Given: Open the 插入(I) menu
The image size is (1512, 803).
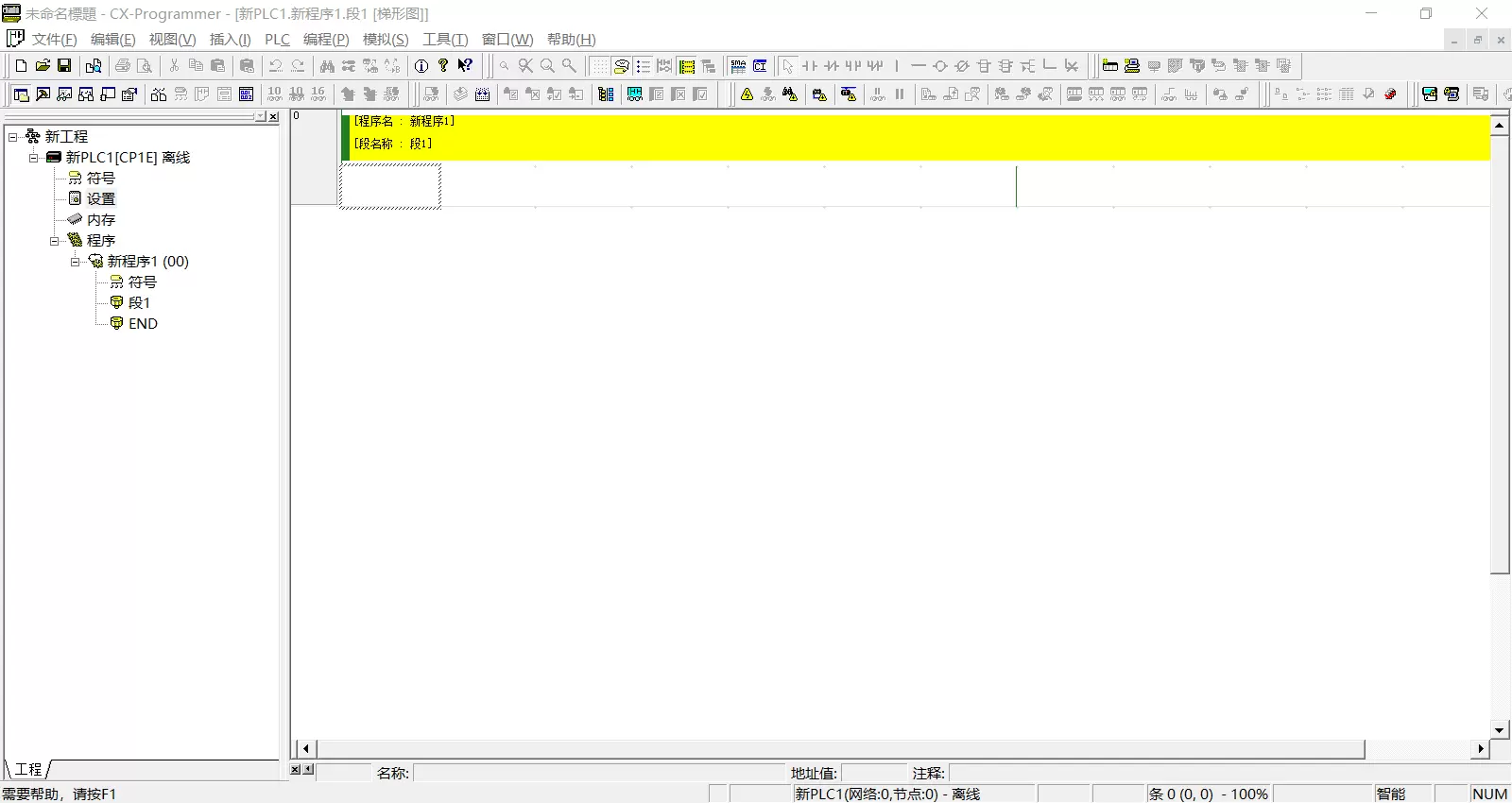Looking at the screenshot, I should tap(230, 39).
